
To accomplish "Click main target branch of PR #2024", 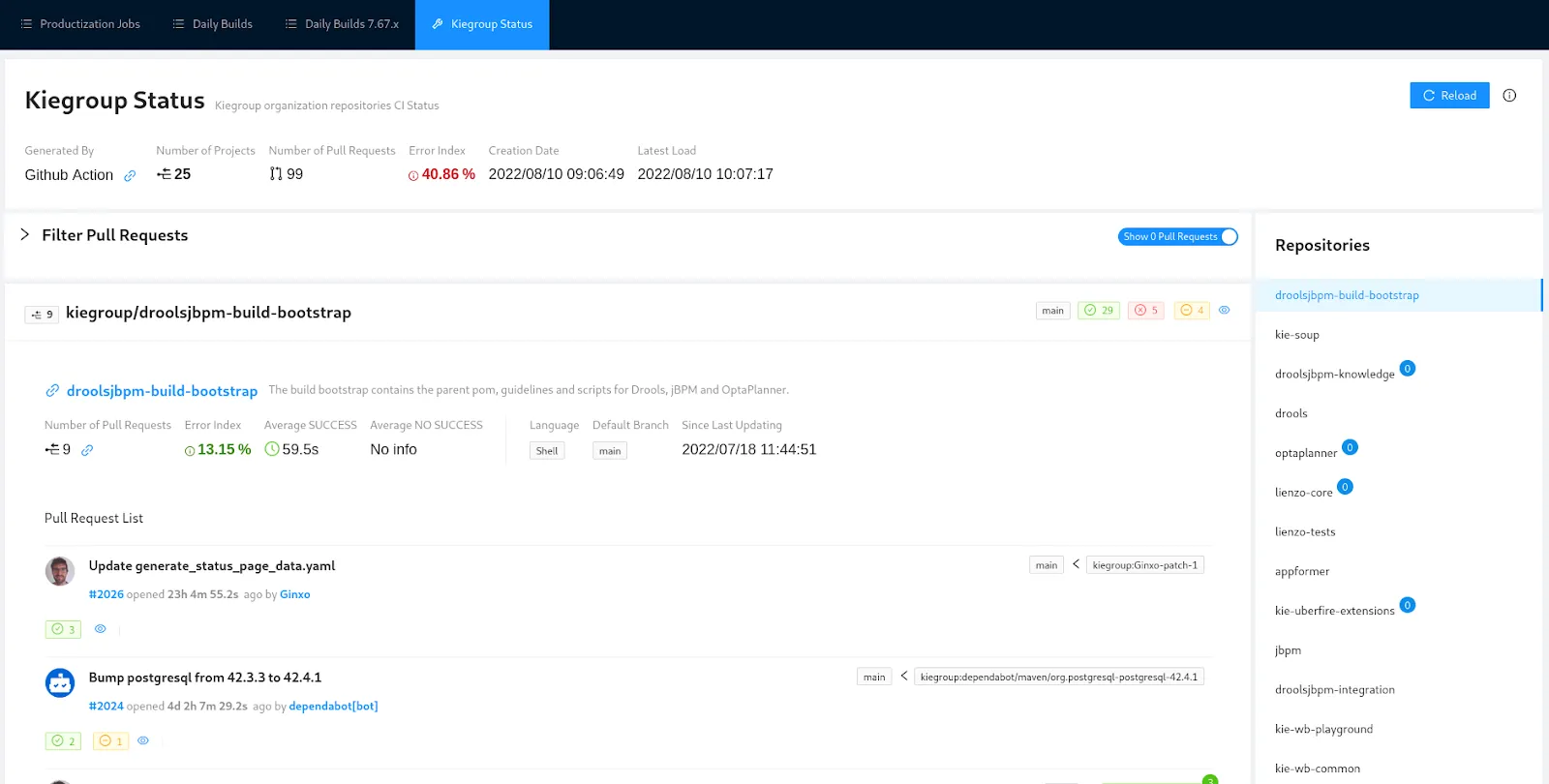I will (874, 678).
